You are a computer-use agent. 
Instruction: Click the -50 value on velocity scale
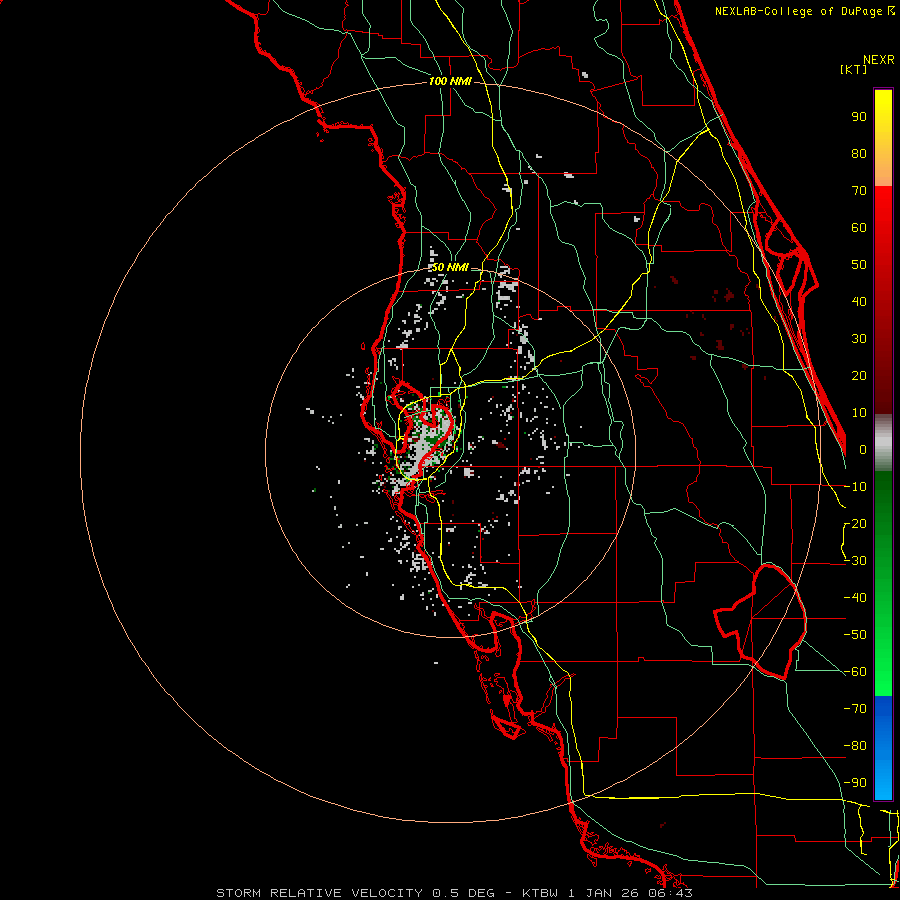point(855,635)
